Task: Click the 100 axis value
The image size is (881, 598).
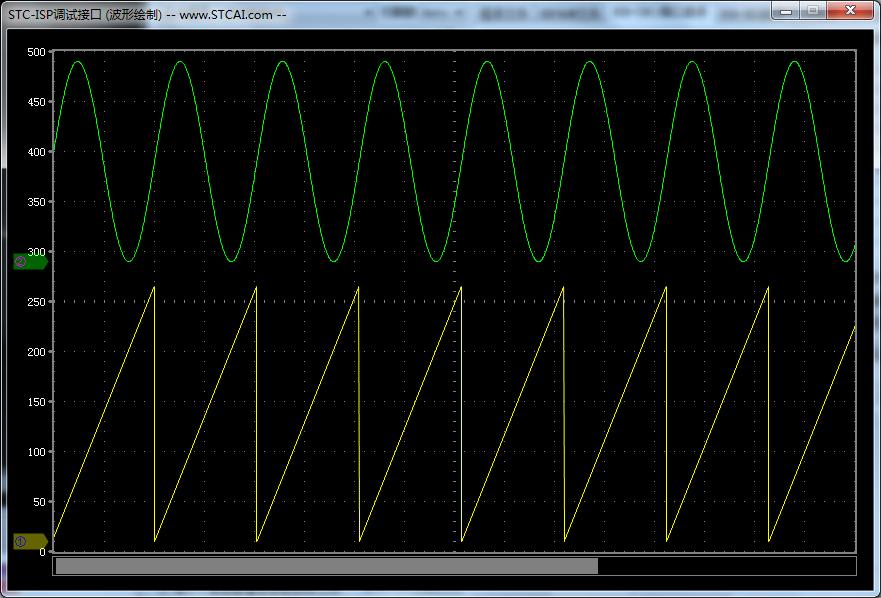Action: point(37,452)
